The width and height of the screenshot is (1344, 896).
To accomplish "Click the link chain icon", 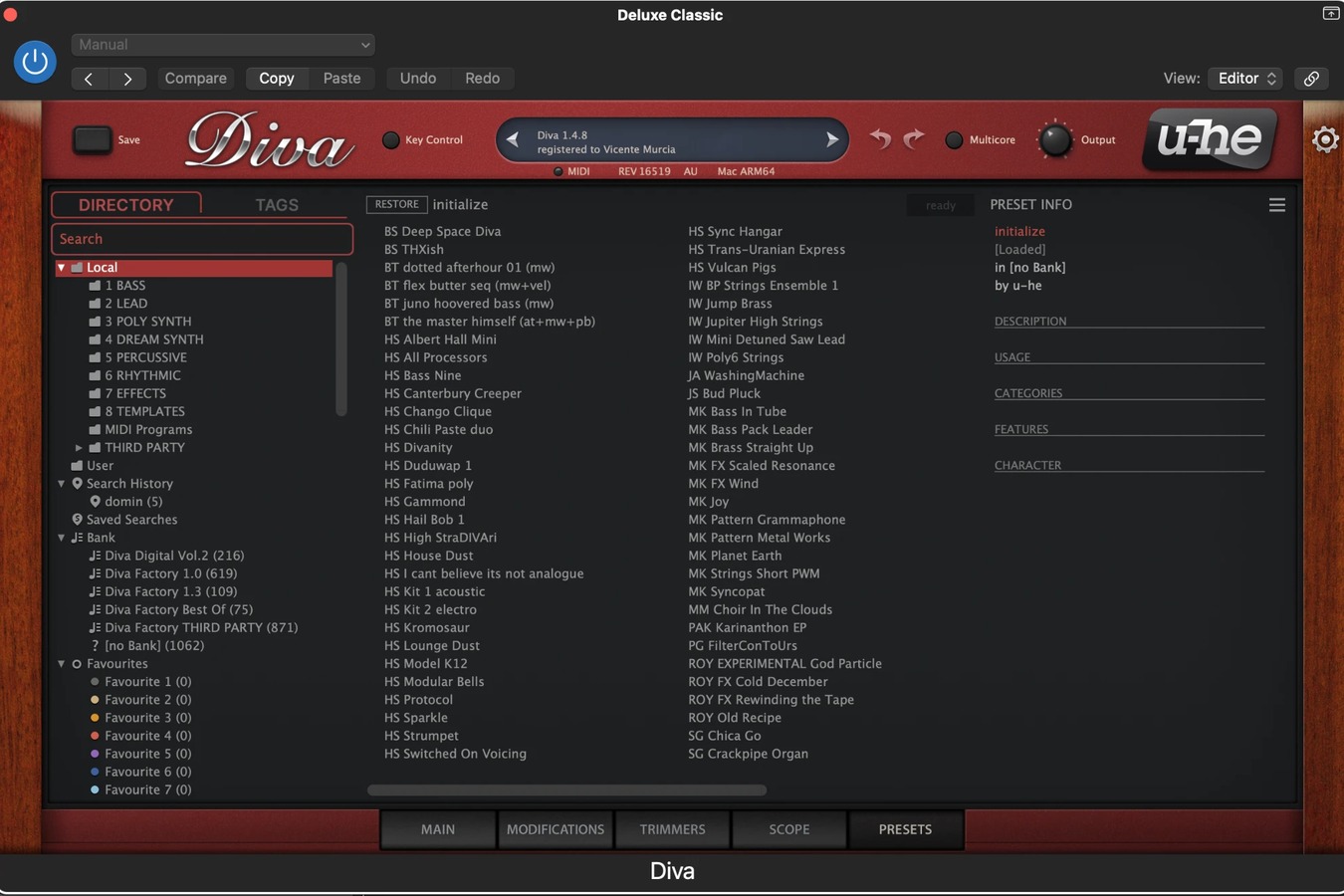I will pyautogui.click(x=1311, y=79).
